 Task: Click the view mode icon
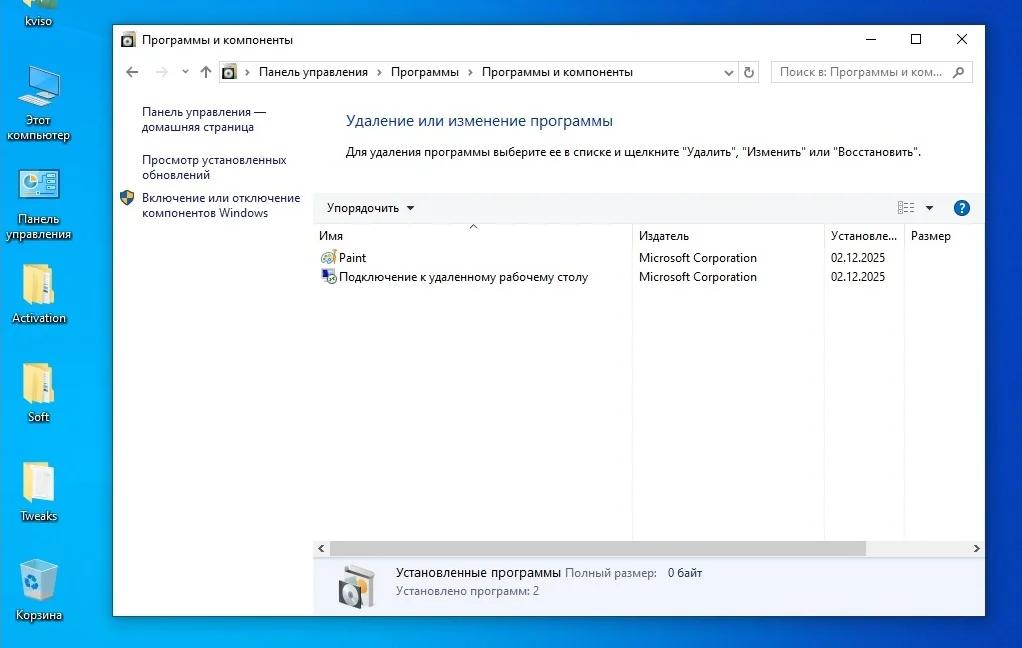coord(906,208)
